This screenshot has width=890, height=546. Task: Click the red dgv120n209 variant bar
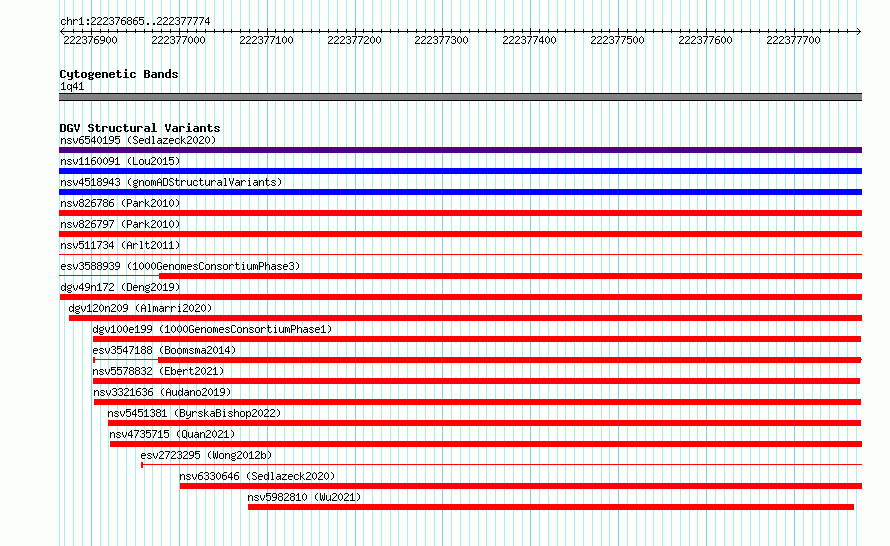[465, 318]
